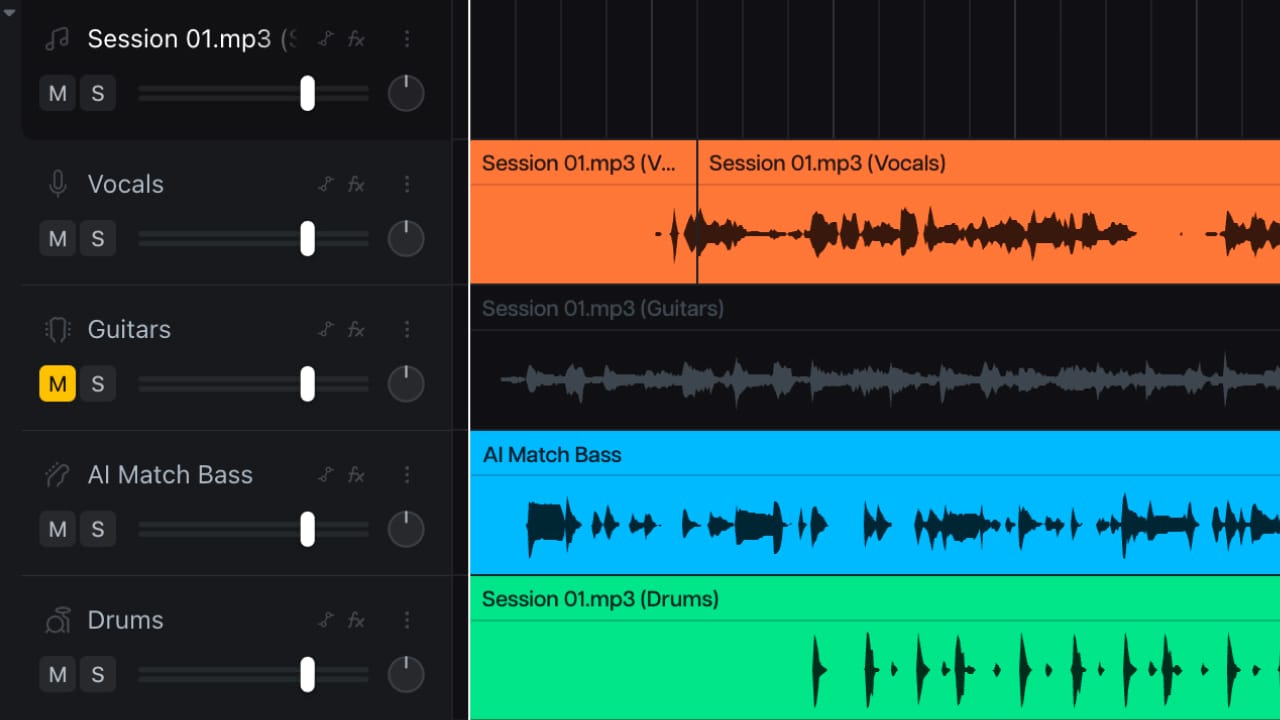Viewport: 1280px width, 720px height.
Task: Solo the Drums track
Action: (98, 674)
